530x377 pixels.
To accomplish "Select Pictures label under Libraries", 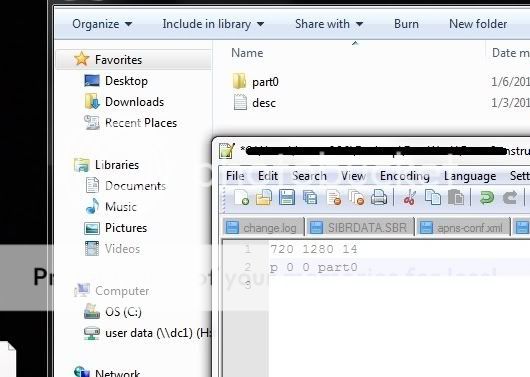I will click(x=126, y=228).
